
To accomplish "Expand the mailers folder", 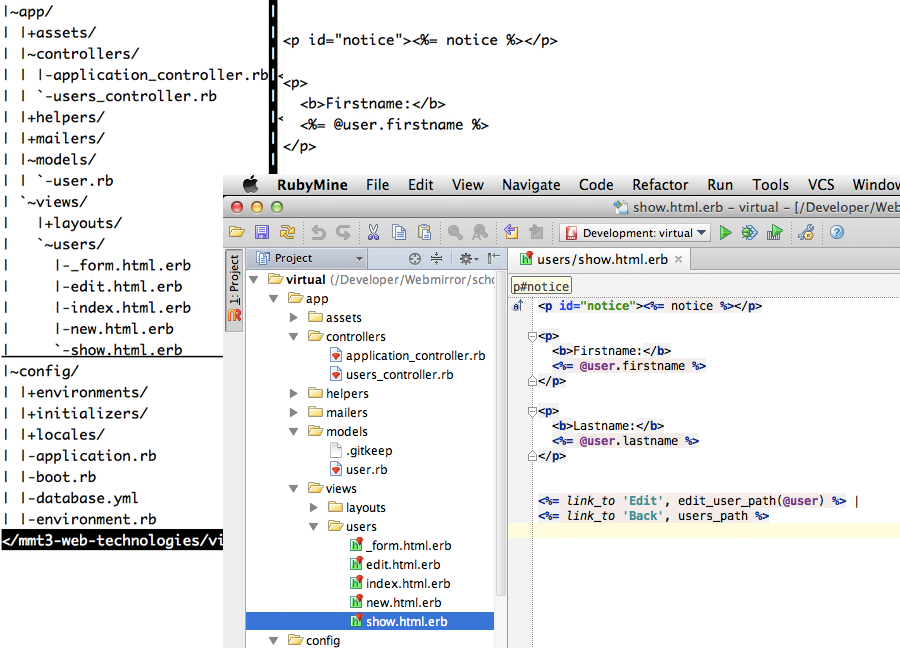I will 294,412.
